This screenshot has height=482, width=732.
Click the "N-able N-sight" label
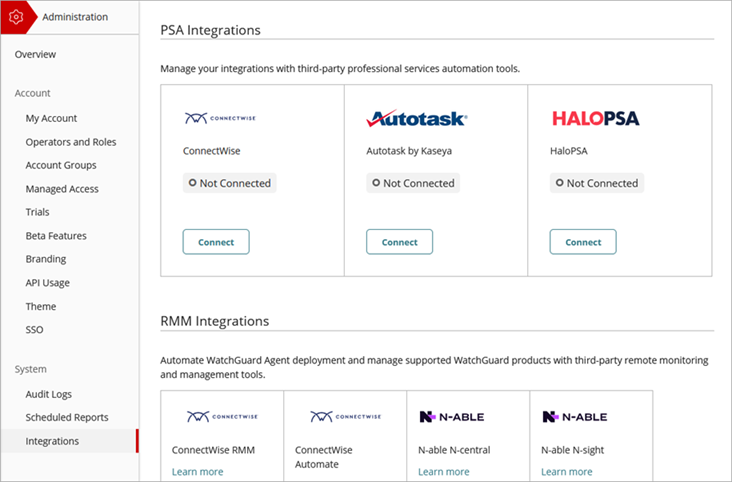572,450
